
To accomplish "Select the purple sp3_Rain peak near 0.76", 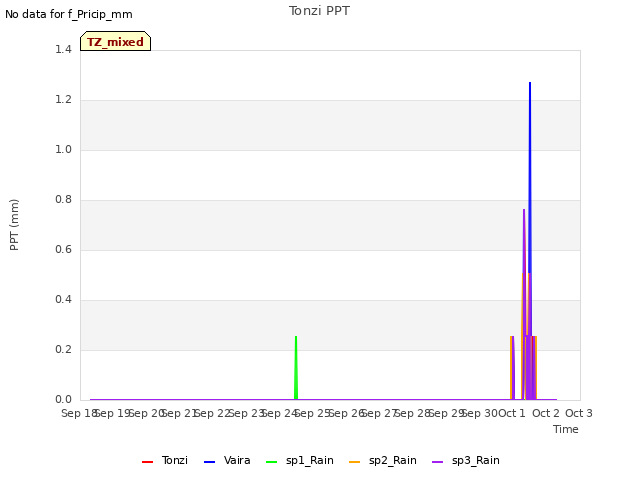I will coord(524,211).
